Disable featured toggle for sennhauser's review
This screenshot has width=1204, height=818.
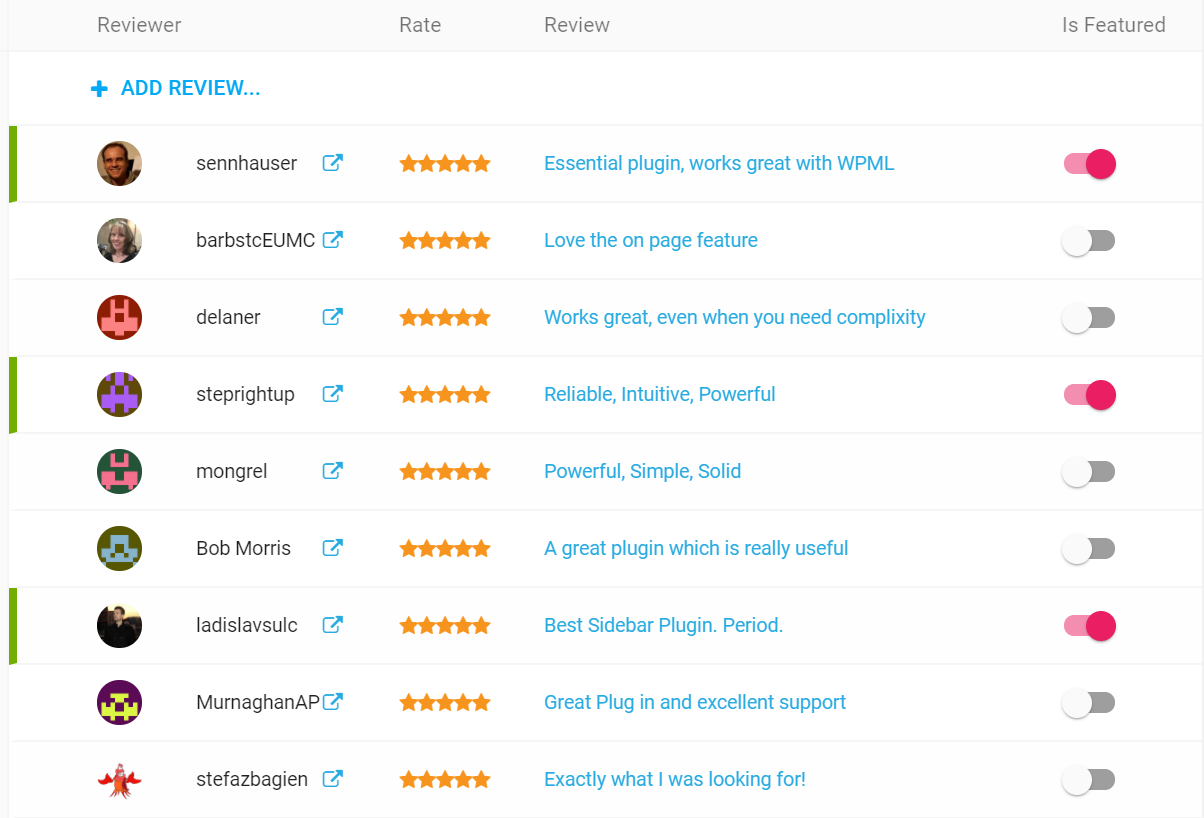(1089, 164)
